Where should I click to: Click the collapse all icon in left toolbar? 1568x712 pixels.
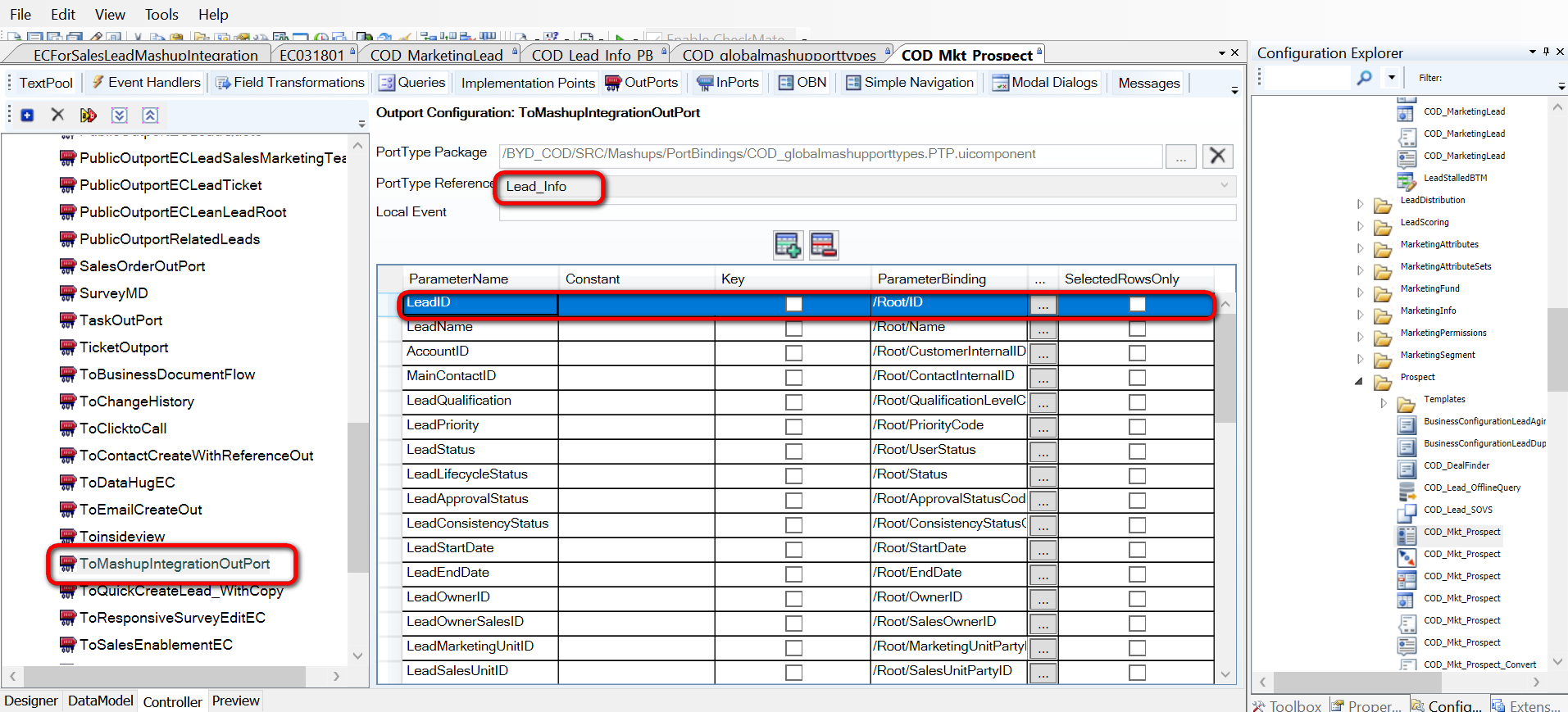(150, 116)
